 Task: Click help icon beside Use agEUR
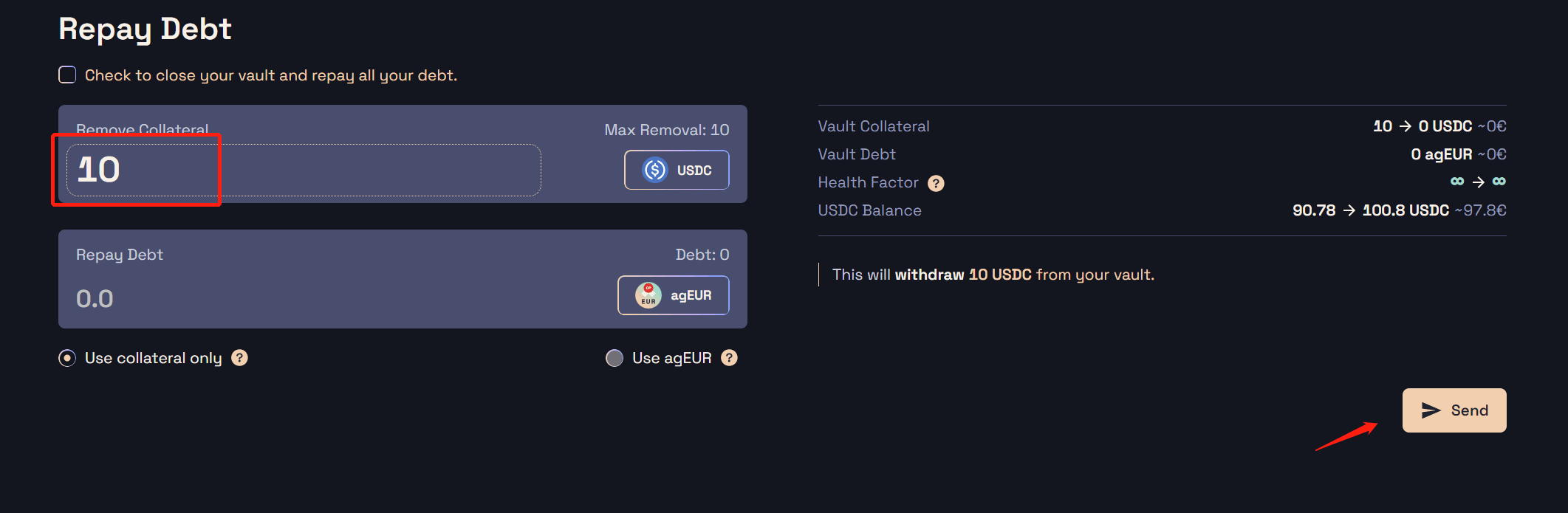pyautogui.click(x=729, y=358)
